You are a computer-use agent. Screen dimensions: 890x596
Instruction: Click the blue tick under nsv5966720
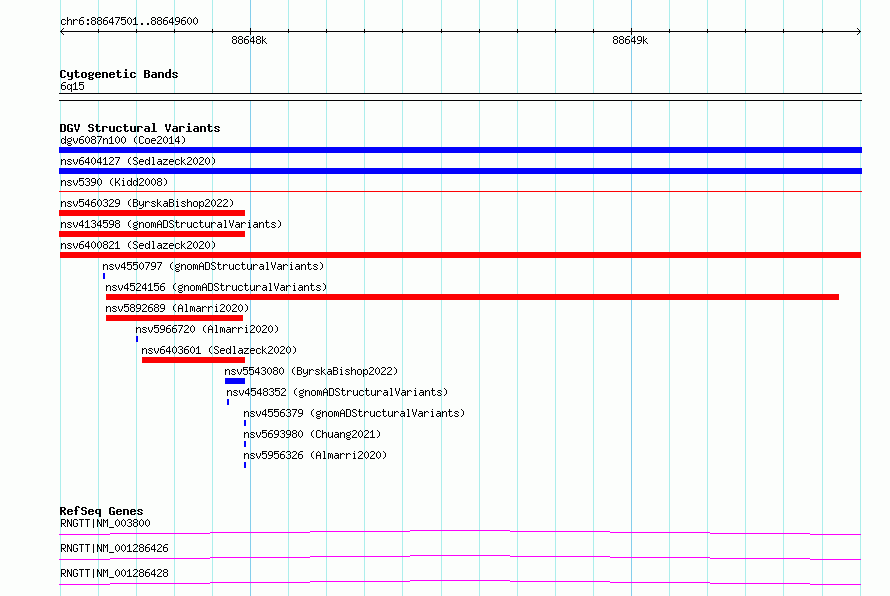pos(137,339)
